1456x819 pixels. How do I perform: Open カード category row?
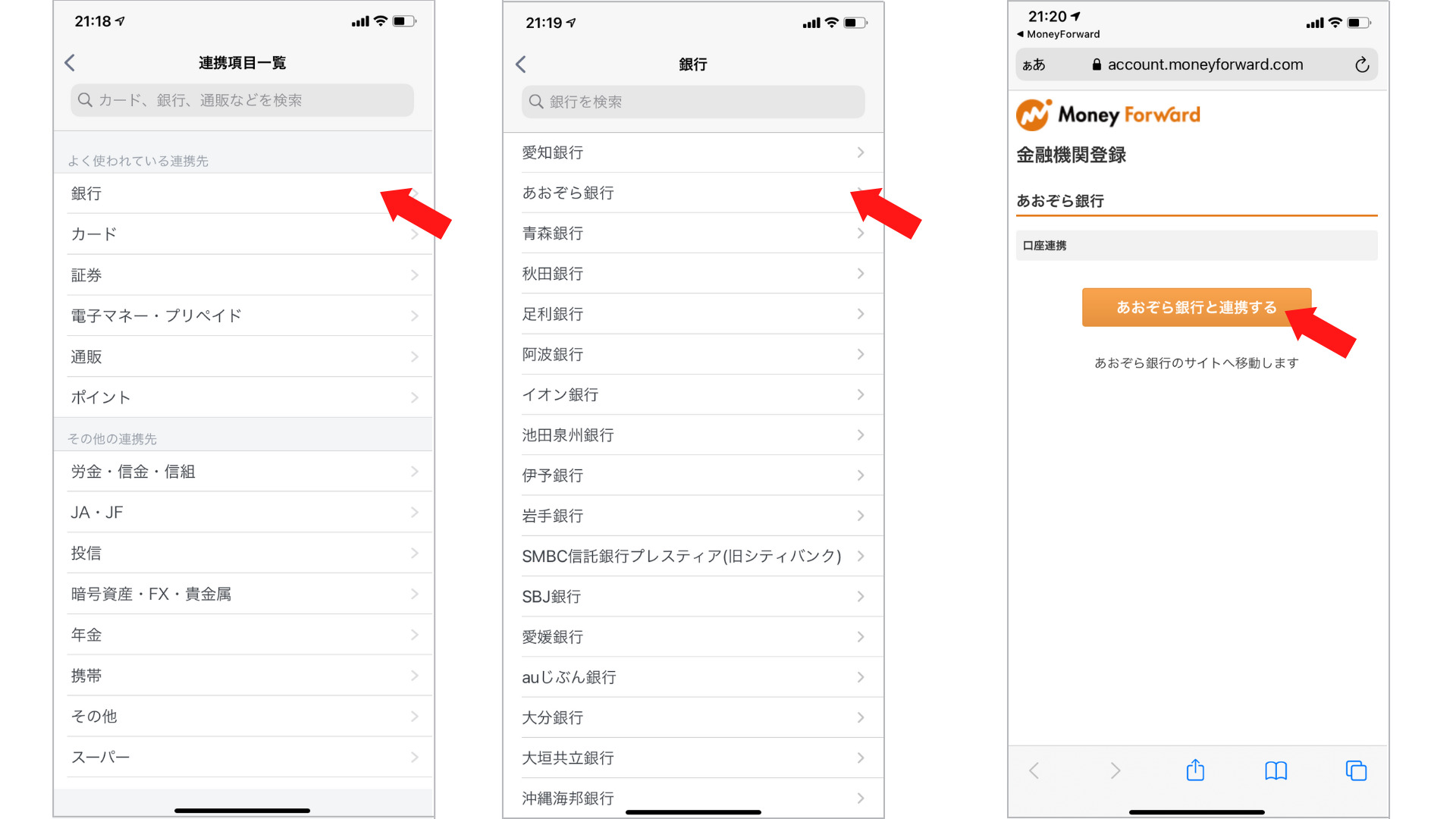coord(243,234)
